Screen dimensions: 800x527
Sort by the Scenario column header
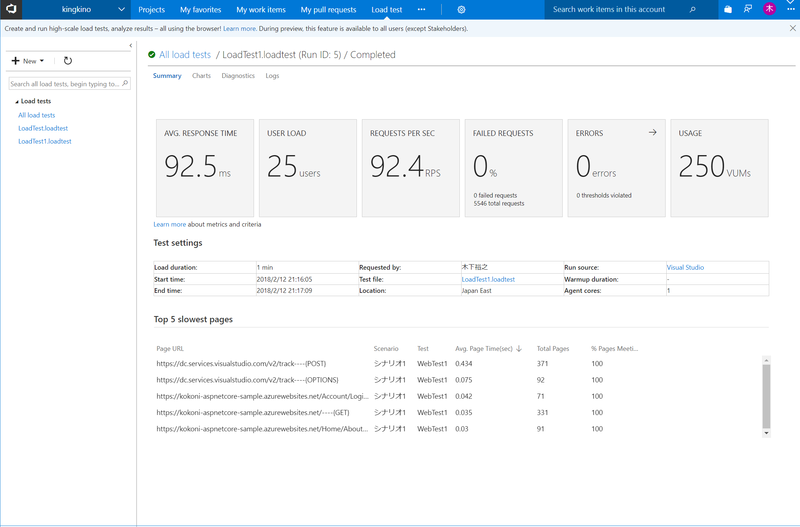pyautogui.click(x=386, y=349)
